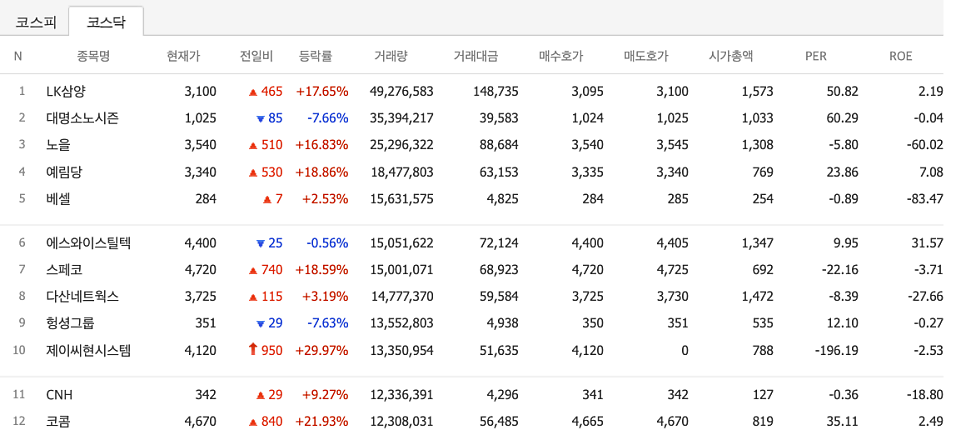
Task: Click LK삼양's up-arrow next to 465
Action: (x=253, y=92)
